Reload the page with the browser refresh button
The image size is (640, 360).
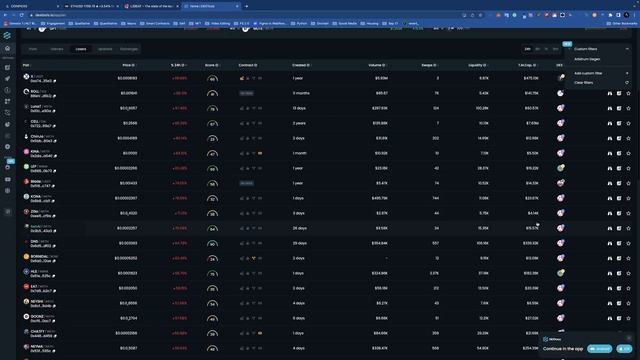[x=22, y=15]
